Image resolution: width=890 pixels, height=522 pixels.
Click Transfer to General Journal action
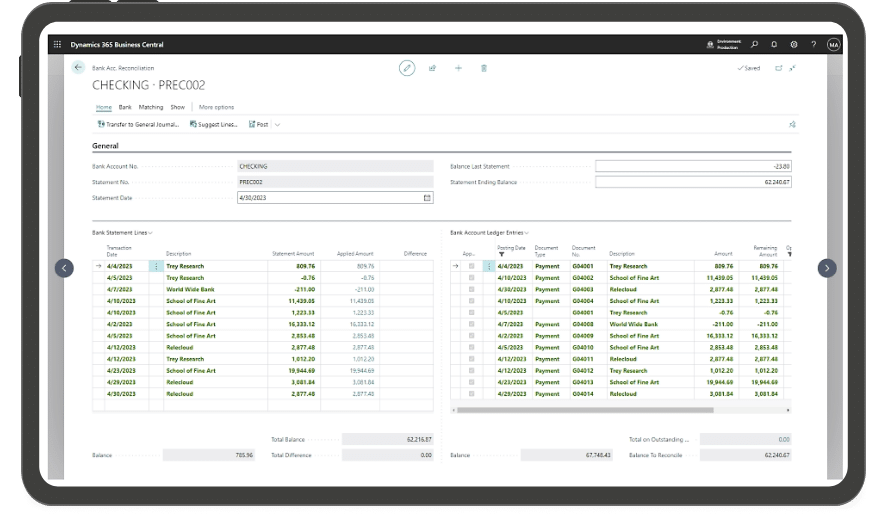[138, 124]
